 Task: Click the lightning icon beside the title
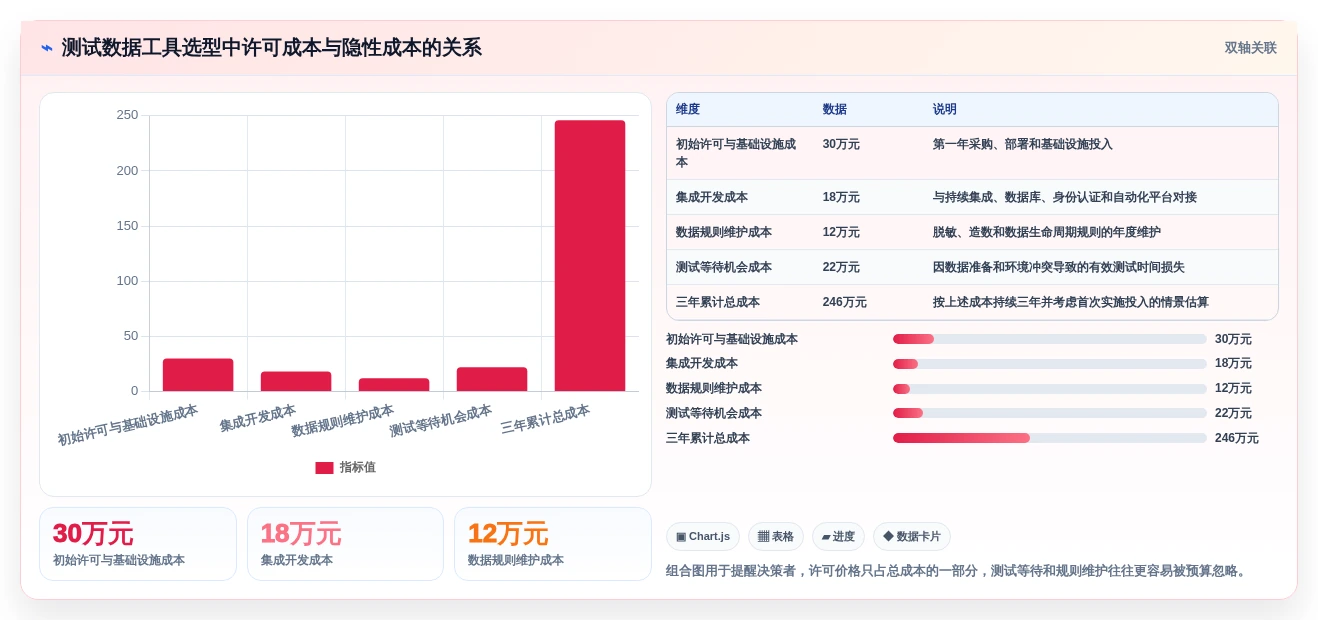[x=47, y=47]
